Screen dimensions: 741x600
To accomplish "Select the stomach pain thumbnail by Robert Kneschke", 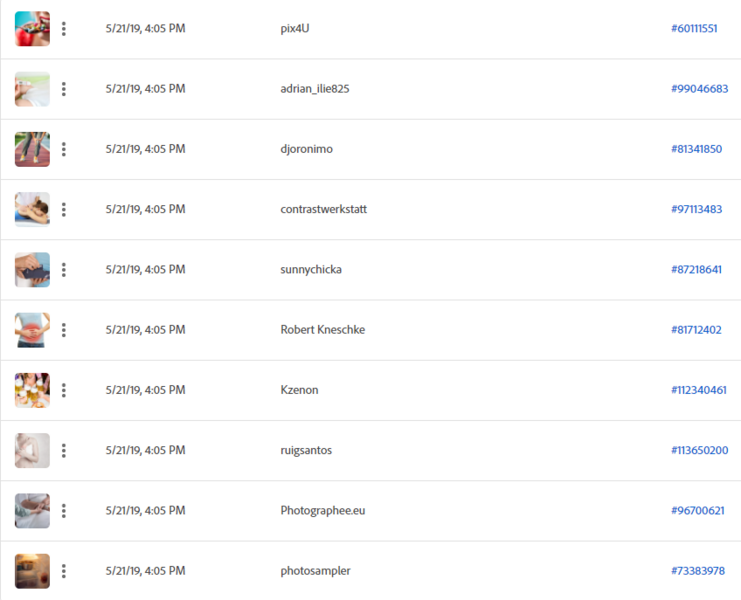I will (32, 330).
